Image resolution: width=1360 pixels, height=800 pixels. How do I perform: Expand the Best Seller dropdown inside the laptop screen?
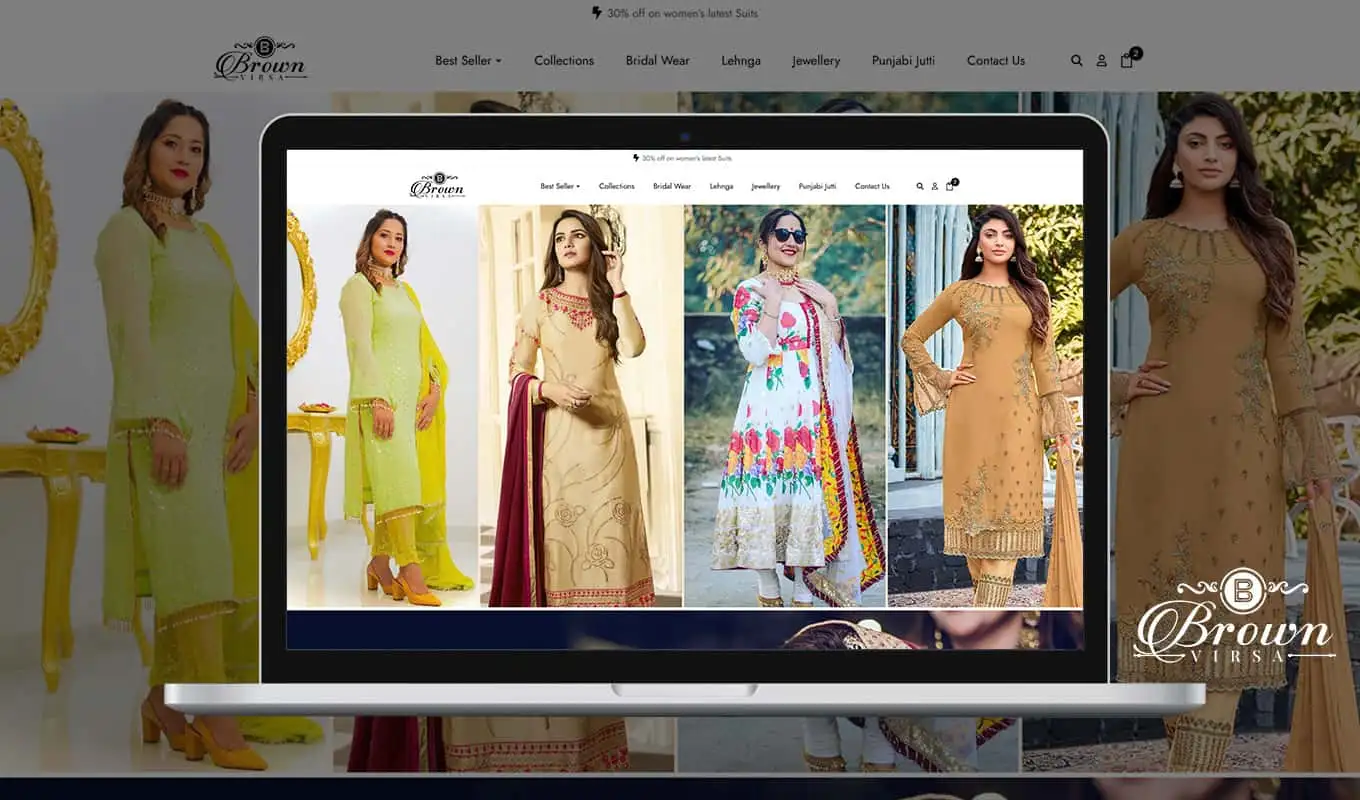click(x=560, y=186)
